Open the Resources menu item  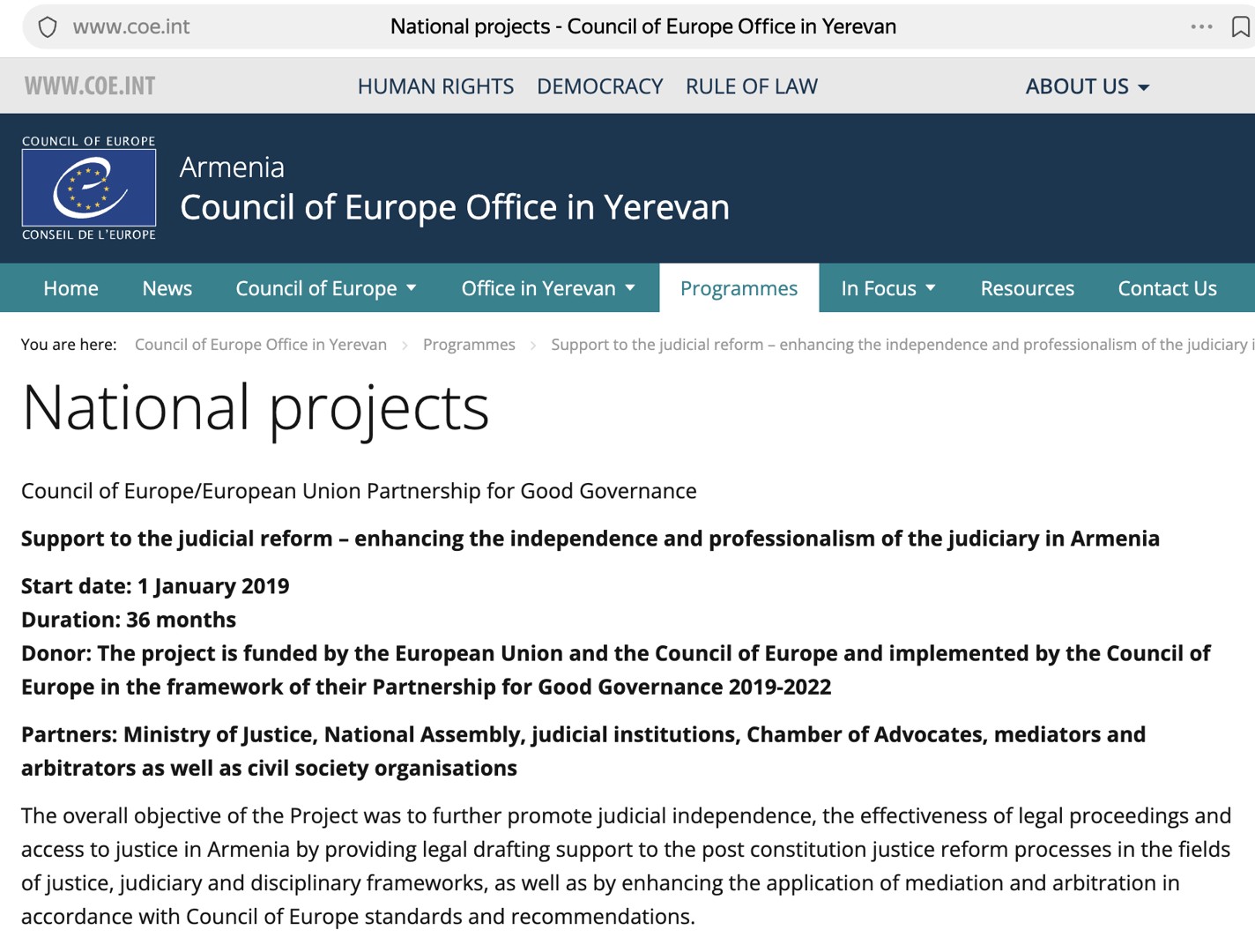[x=1028, y=288]
